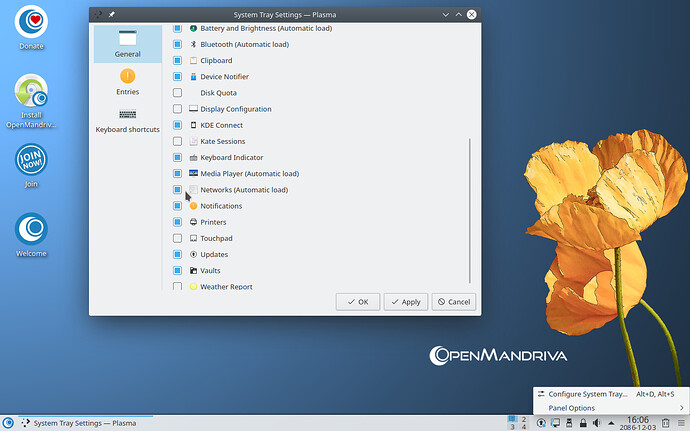
Task: Click the System Tray Settings taskbar entry
Action: click(x=86, y=423)
